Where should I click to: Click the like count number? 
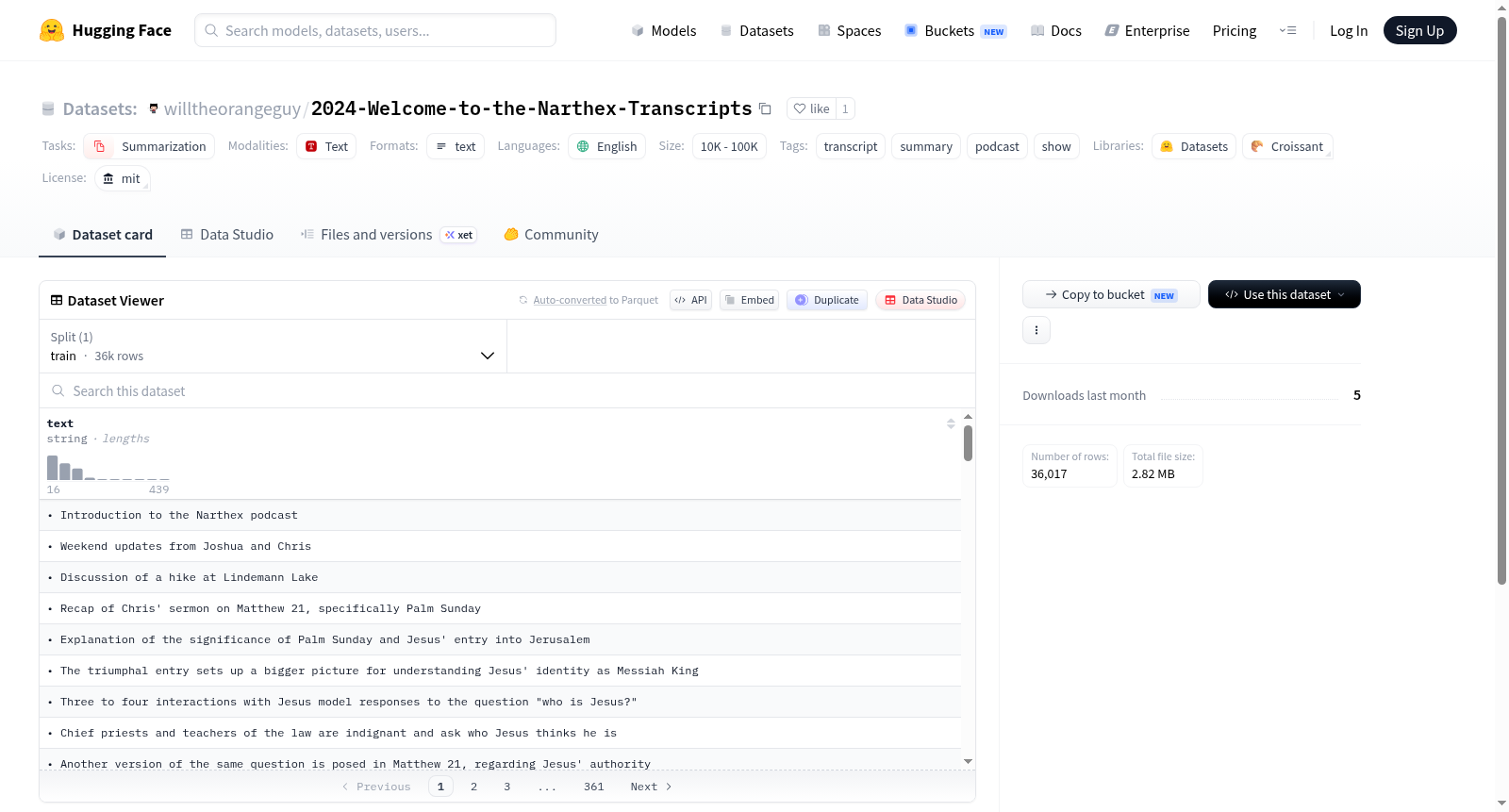845,108
